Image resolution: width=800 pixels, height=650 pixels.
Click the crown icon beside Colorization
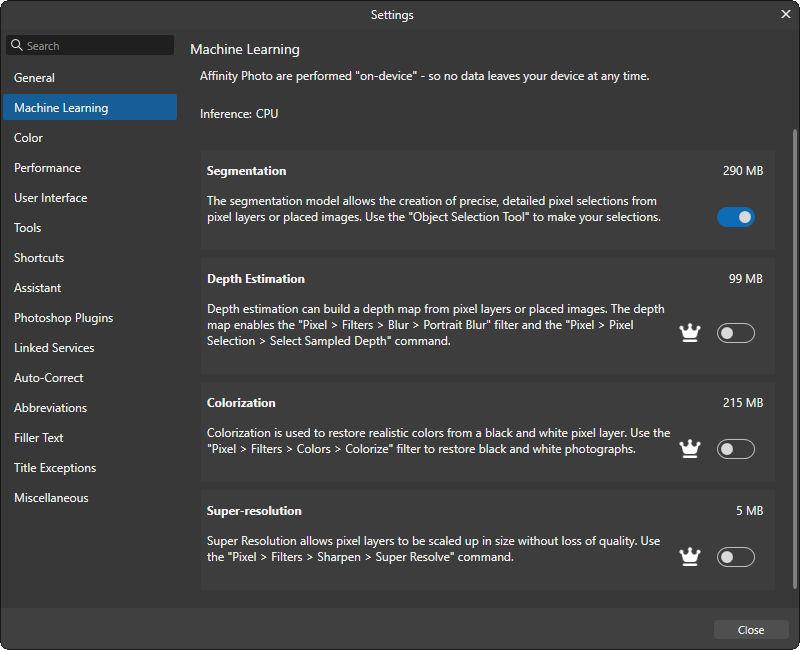689,449
